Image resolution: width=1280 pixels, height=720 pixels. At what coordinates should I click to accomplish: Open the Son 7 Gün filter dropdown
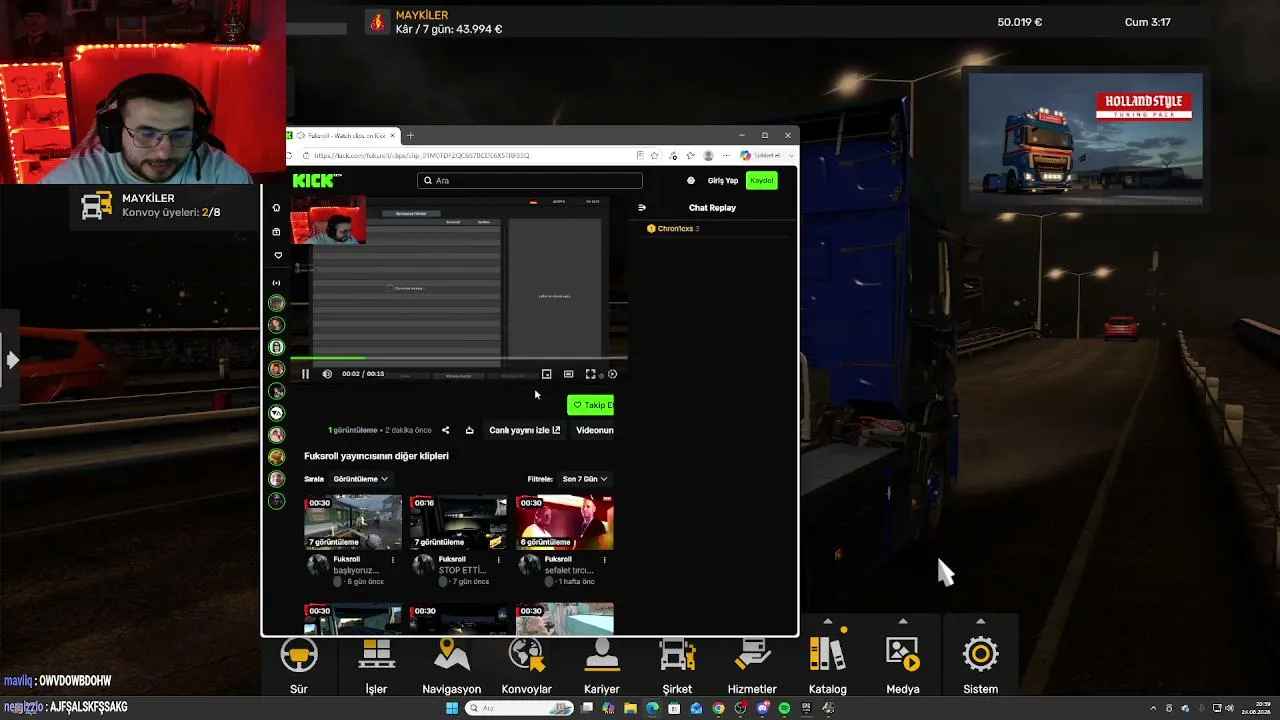click(585, 479)
